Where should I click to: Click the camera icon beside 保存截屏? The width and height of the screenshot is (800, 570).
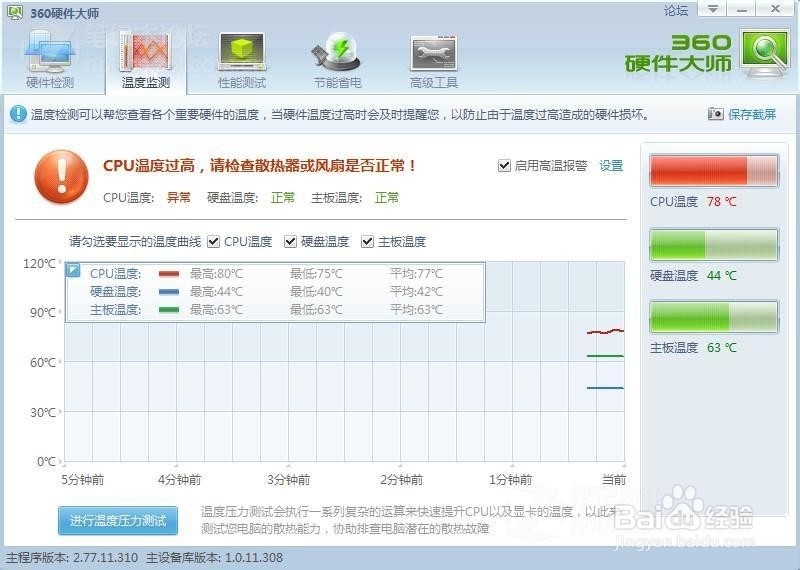point(715,114)
